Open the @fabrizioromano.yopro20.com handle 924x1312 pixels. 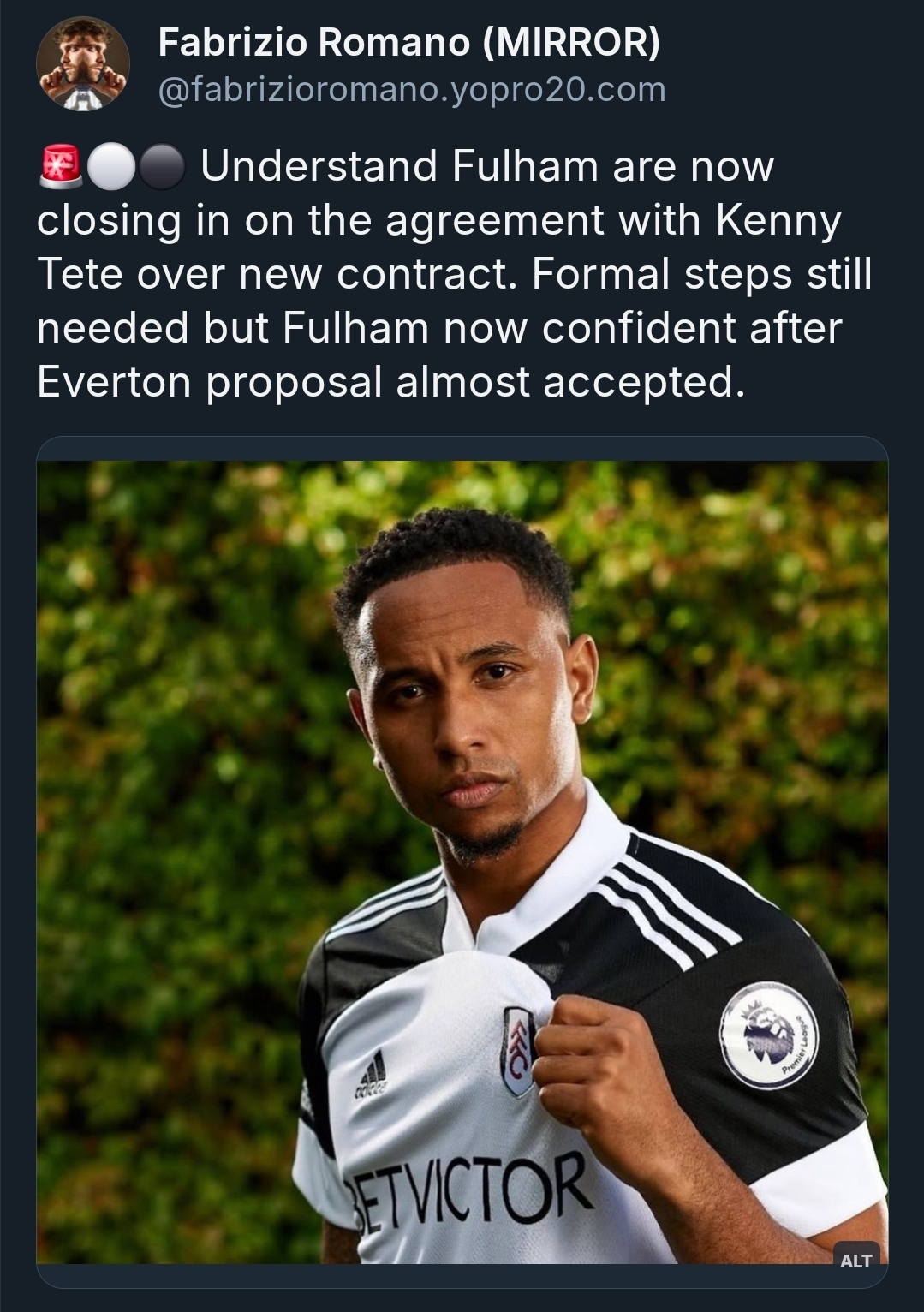click(x=411, y=89)
